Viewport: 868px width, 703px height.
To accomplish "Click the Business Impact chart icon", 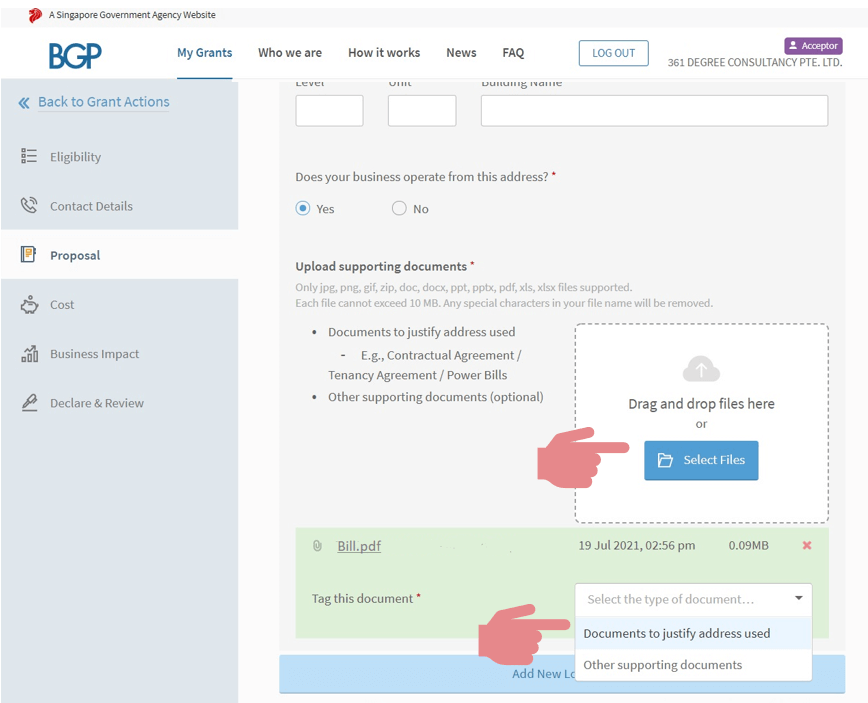I will (29, 354).
